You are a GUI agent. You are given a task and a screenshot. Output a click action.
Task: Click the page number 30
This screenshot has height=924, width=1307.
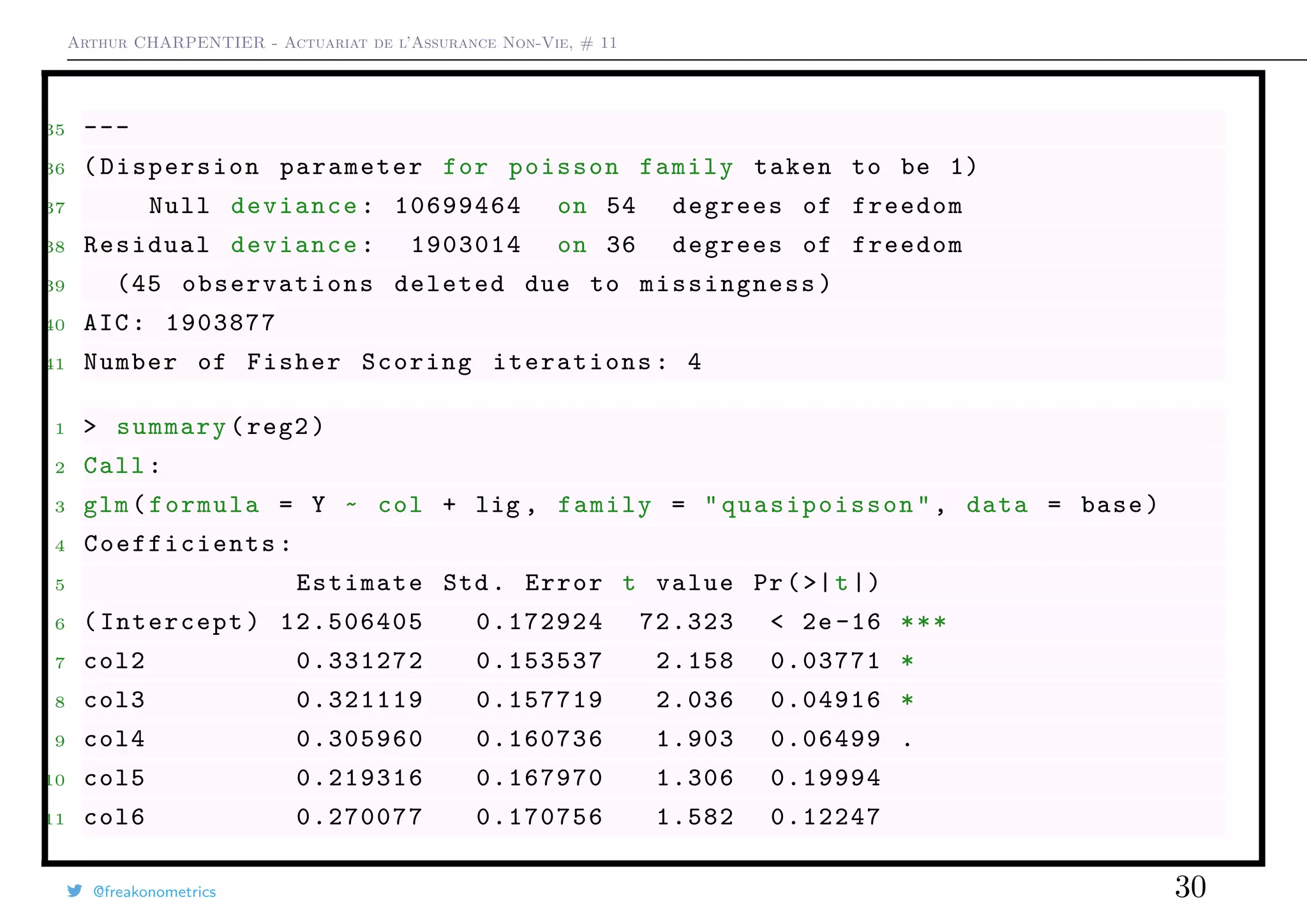point(1190,887)
